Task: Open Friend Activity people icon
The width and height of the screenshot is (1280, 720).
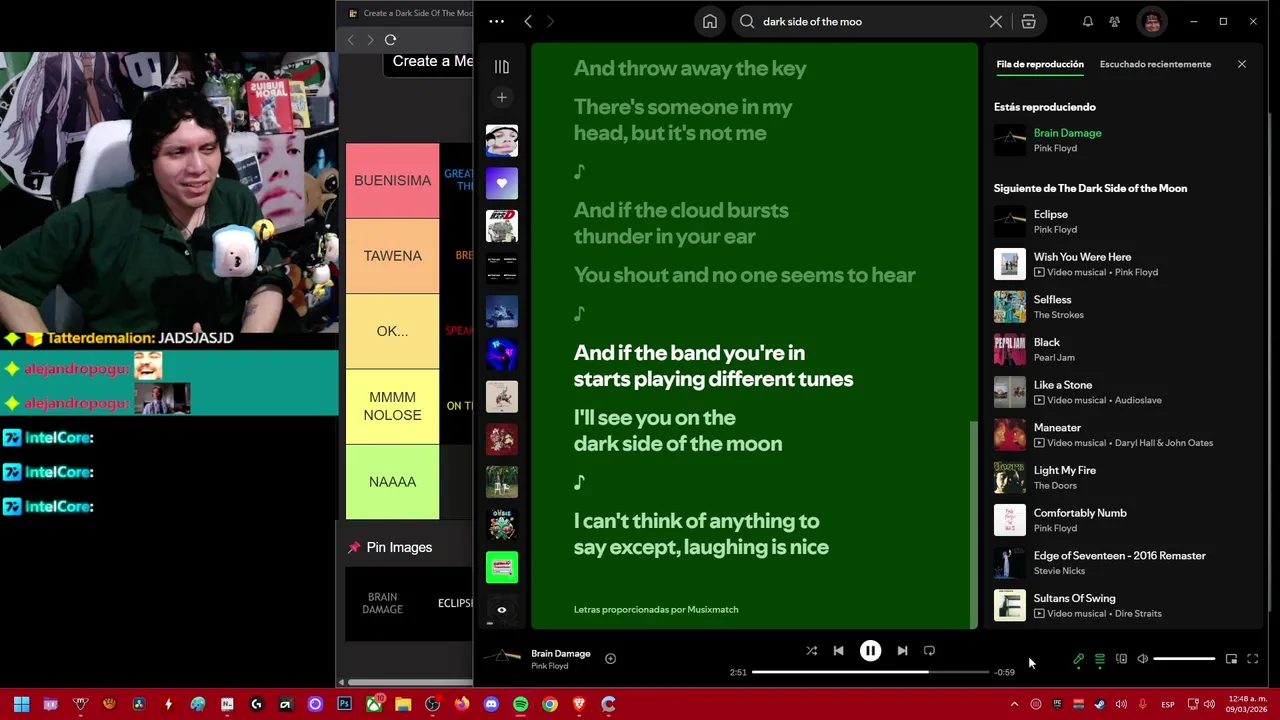Action: coord(1115,21)
